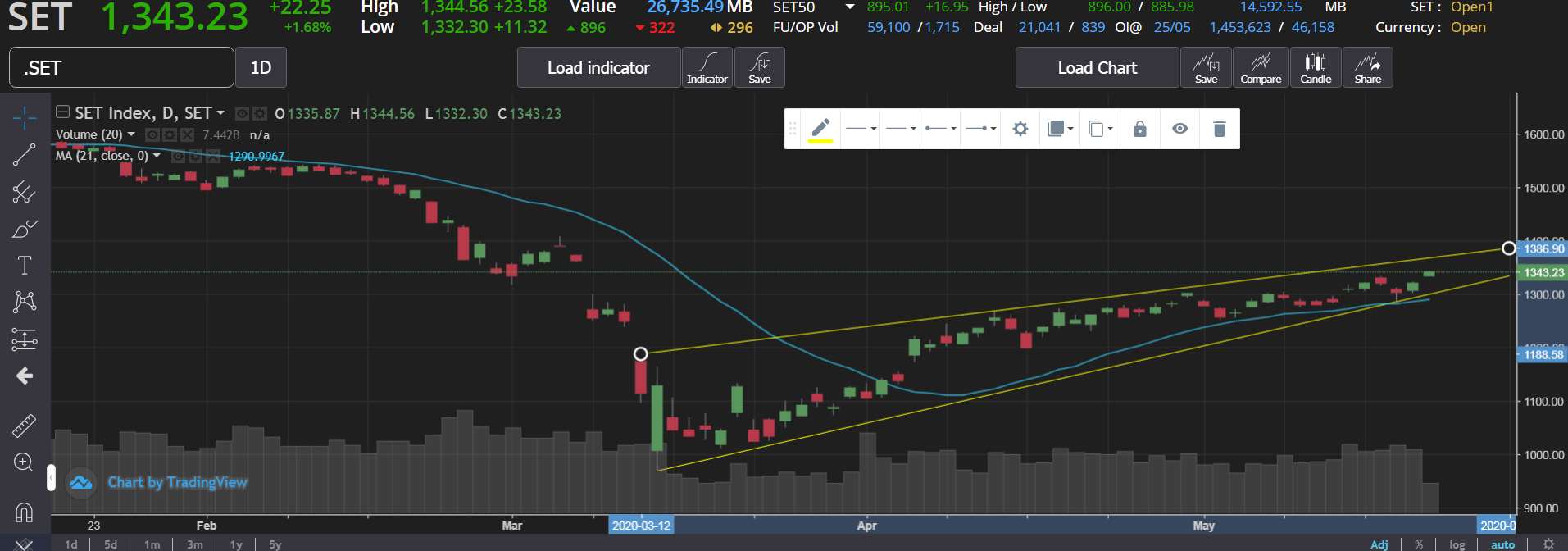
Task: Click the Load Chart button
Action: tap(1097, 67)
